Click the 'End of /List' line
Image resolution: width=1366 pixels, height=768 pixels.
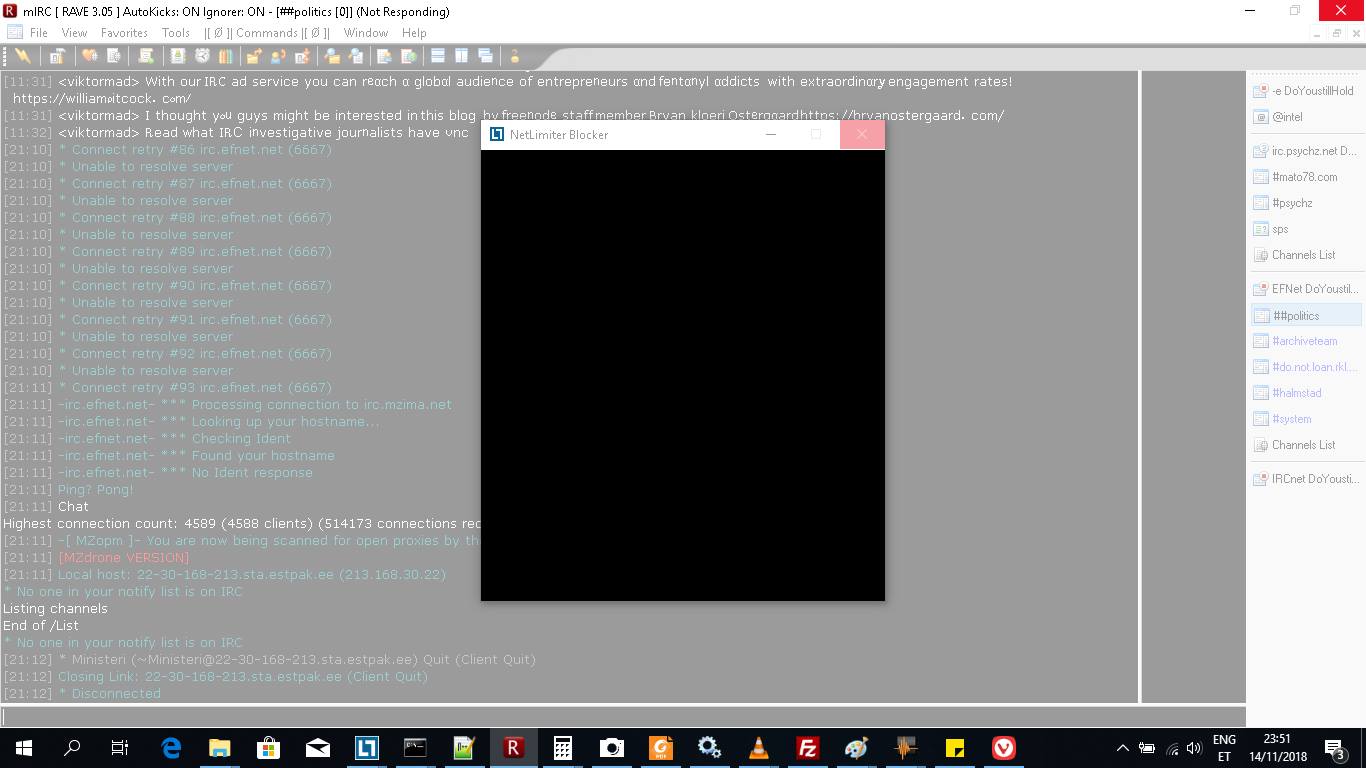click(41, 626)
